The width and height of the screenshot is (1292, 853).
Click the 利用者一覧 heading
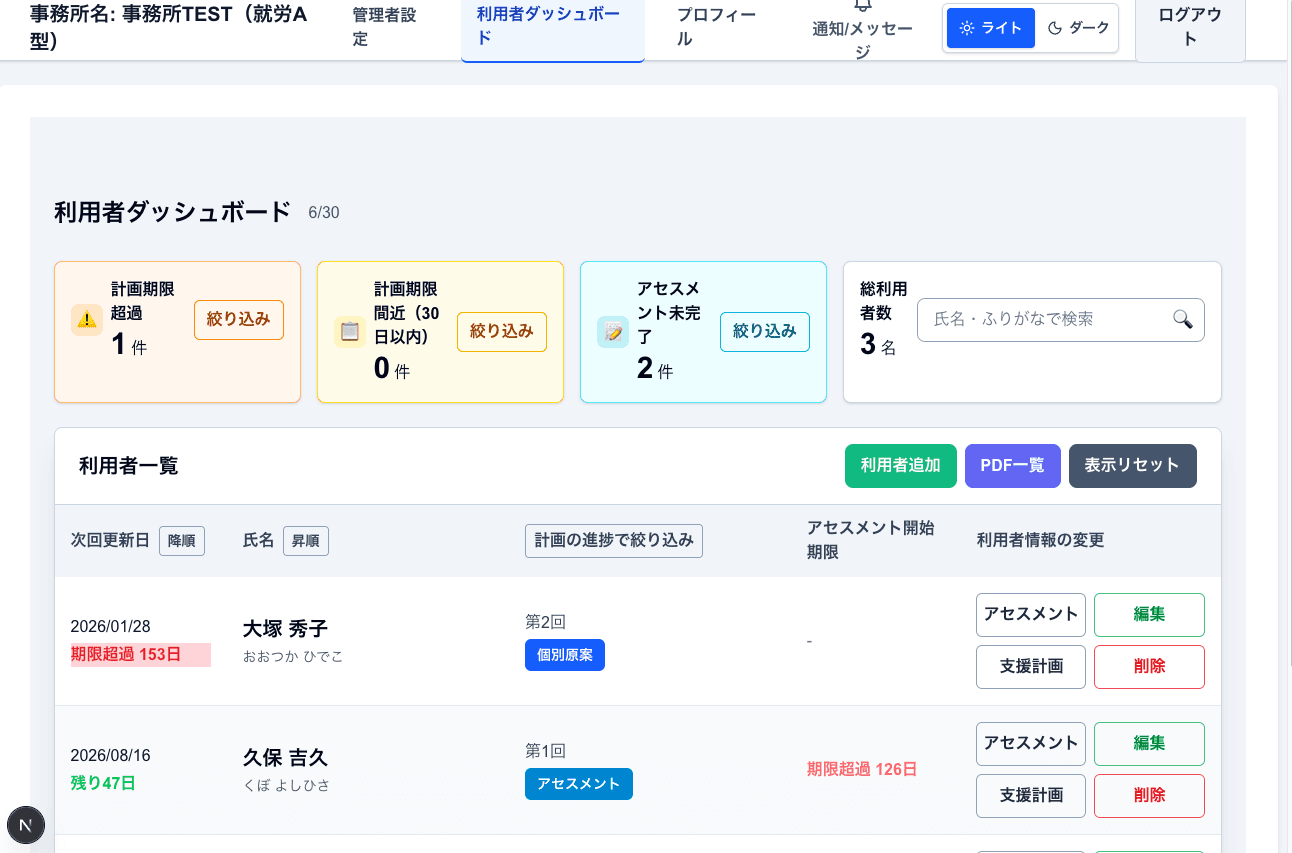(x=129, y=466)
